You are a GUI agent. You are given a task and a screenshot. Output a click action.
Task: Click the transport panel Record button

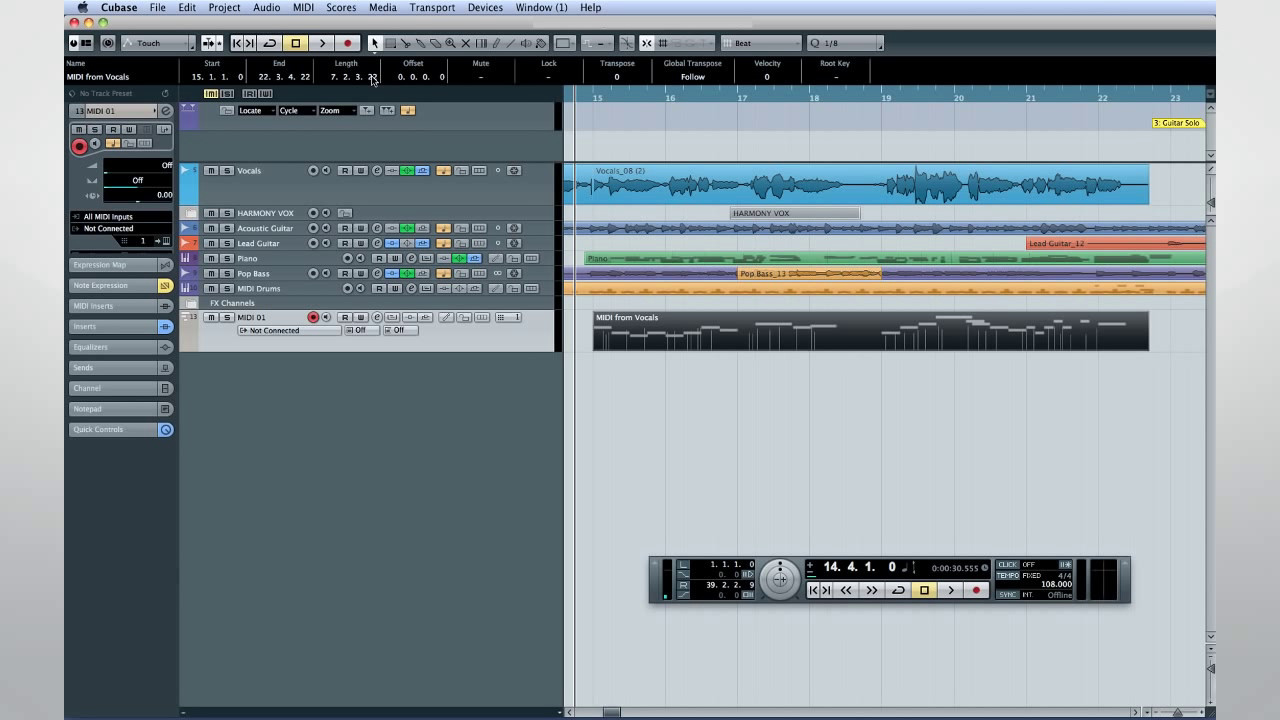click(977, 590)
